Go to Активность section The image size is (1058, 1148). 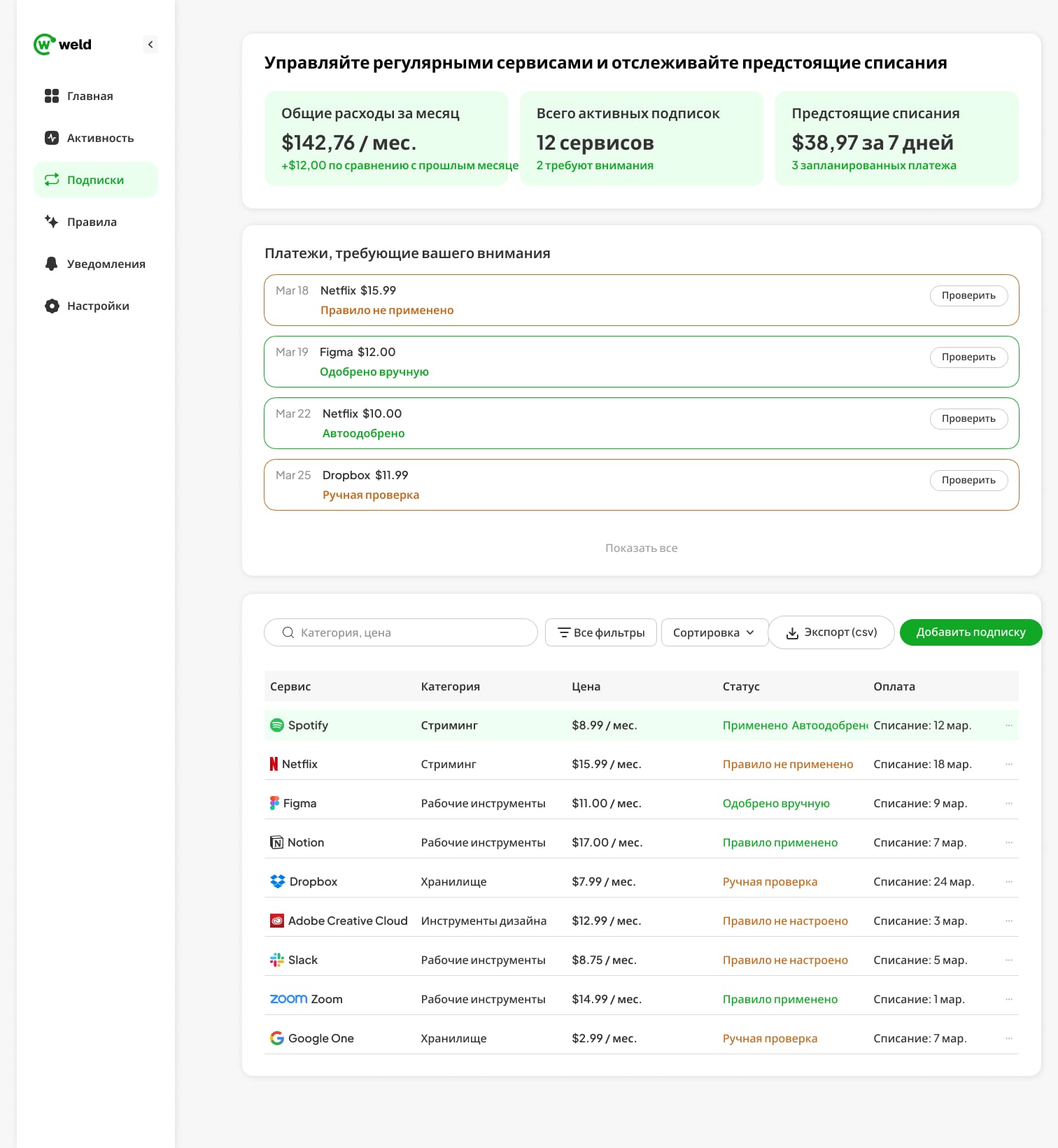click(96, 138)
